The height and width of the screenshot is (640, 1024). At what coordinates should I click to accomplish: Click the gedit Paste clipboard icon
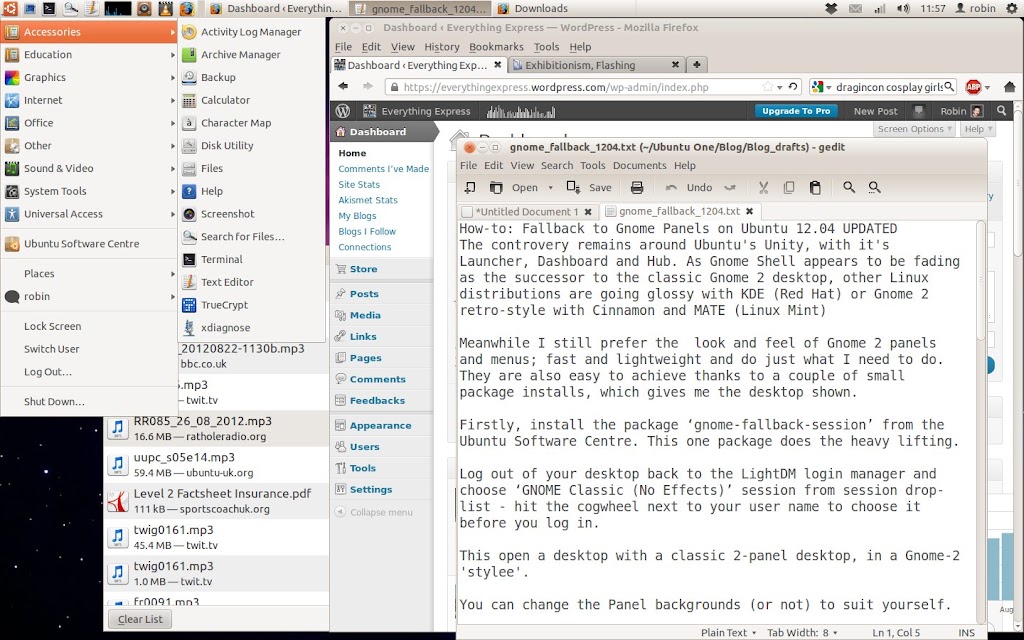point(815,187)
